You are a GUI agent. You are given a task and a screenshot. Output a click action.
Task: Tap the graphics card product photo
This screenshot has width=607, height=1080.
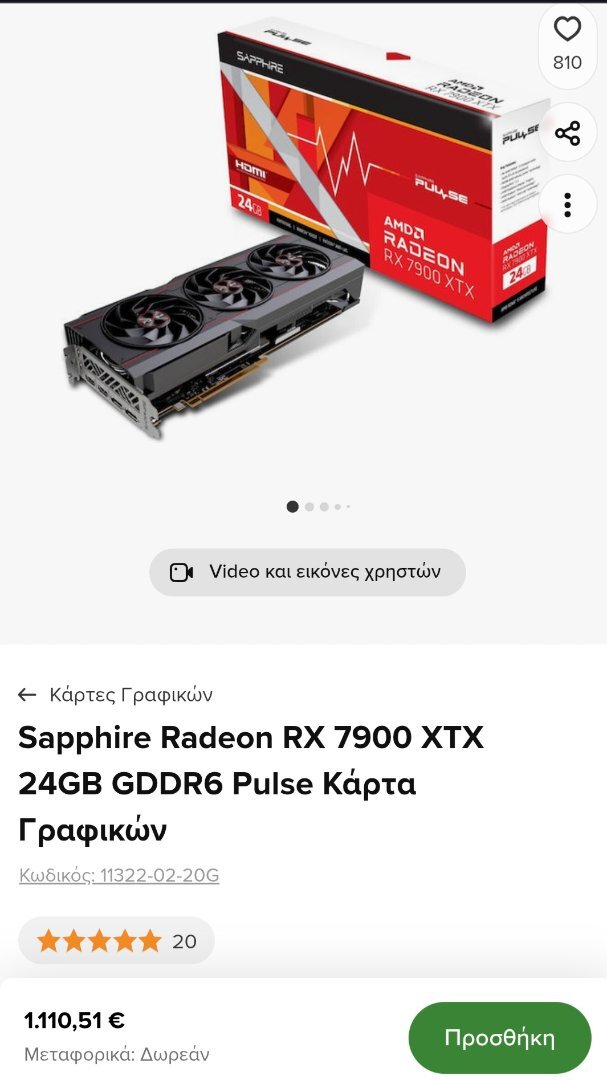tap(214, 331)
